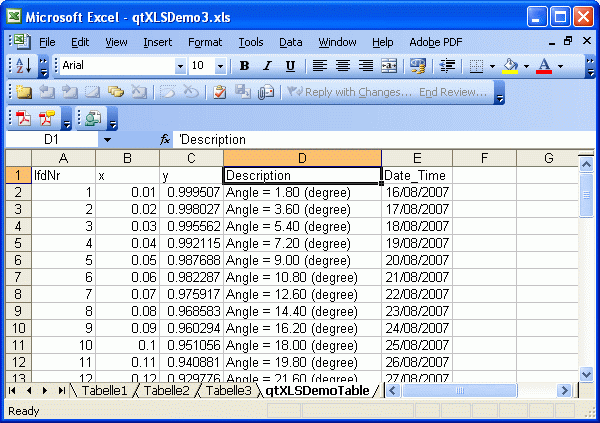Grab the horizontal scrollbar thumb
The height and width of the screenshot is (423, 600).
coord(460,390)
